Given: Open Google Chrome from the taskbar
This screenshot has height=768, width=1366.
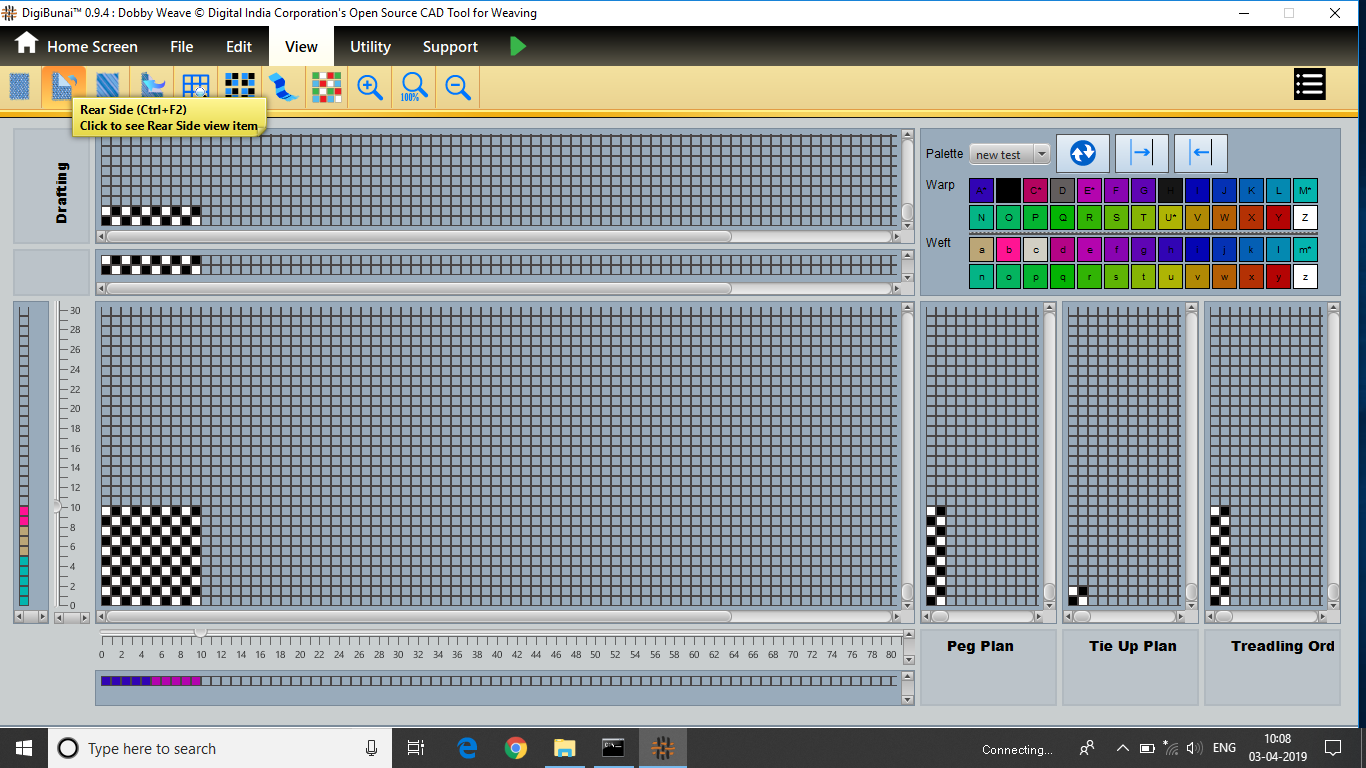Looking at the screenshot, I should [x=516, y=748].
